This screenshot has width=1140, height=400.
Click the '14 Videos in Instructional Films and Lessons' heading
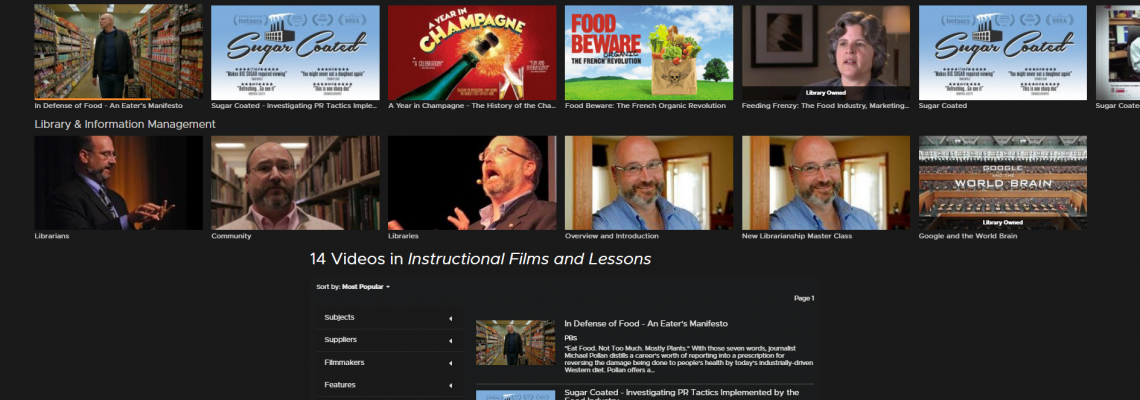point(481,259)
